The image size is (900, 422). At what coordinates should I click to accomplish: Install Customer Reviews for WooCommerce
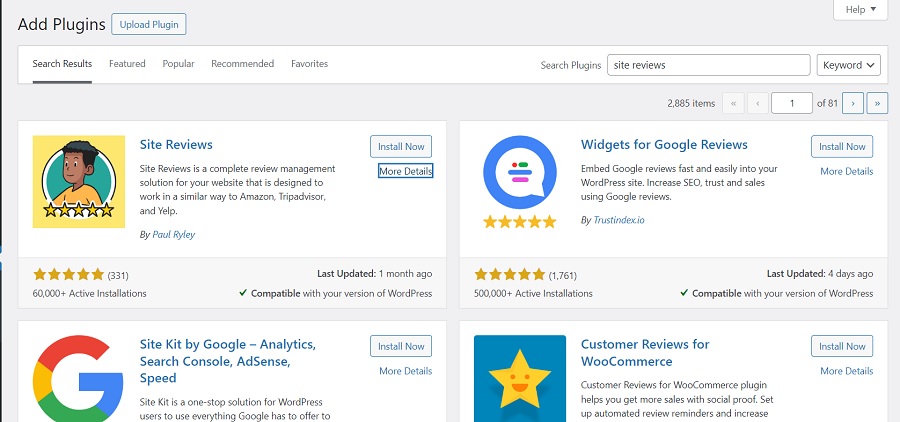[x=842, y=346]
